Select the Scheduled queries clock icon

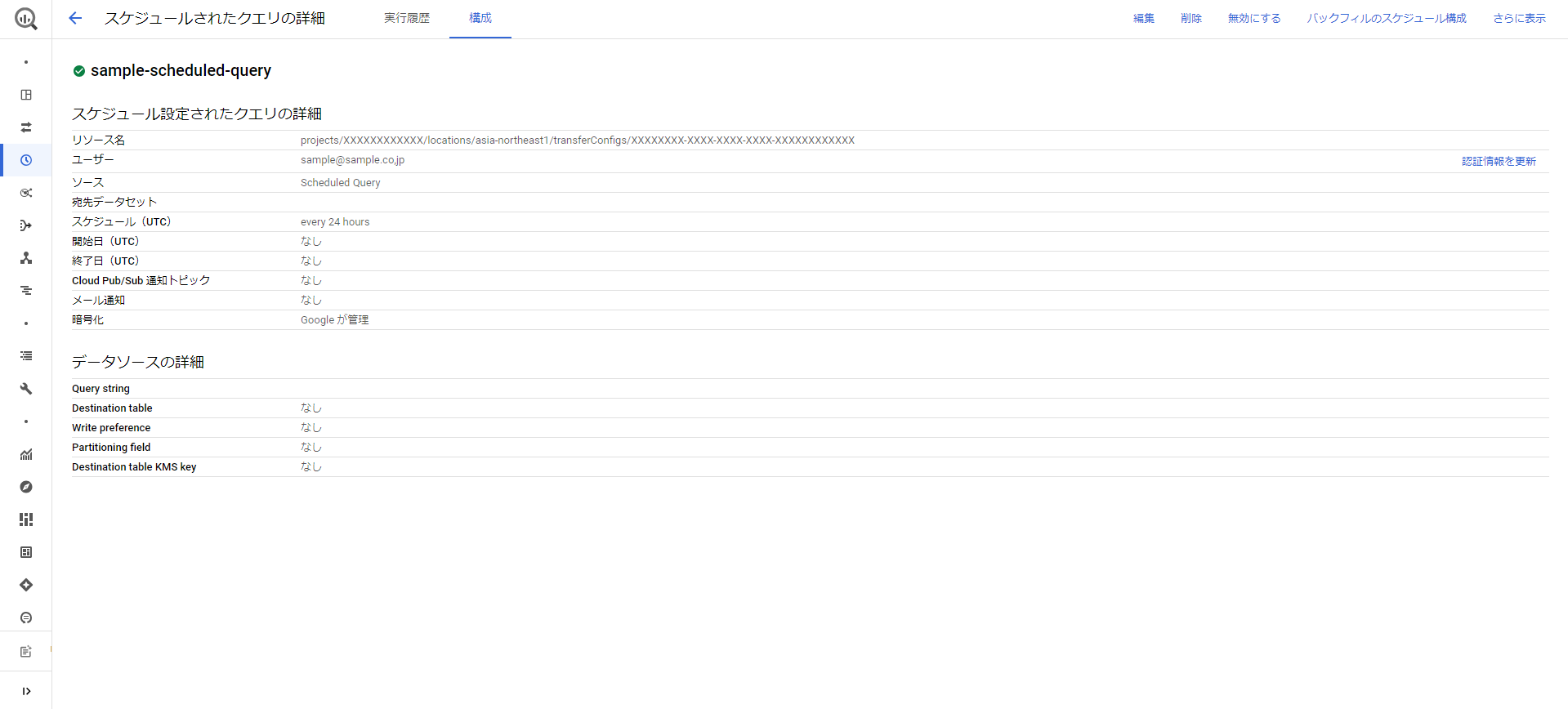click(26, 160)
